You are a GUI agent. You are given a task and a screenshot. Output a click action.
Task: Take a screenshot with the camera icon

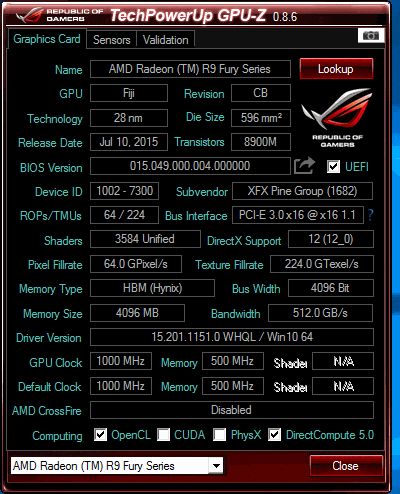point(371,36)
